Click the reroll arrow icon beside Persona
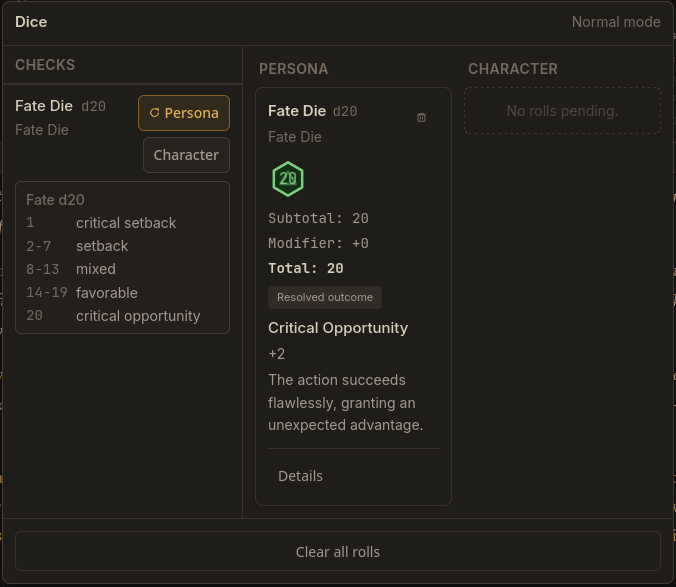 click(154, 113)
